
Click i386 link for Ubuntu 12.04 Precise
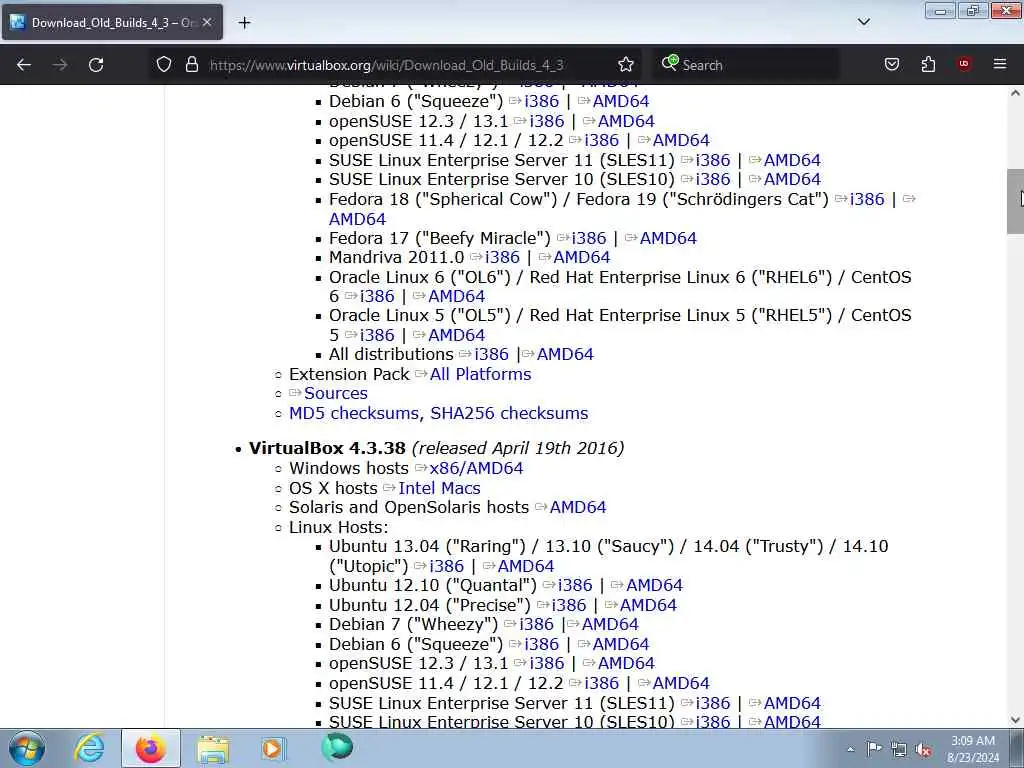tap(569, 605)
